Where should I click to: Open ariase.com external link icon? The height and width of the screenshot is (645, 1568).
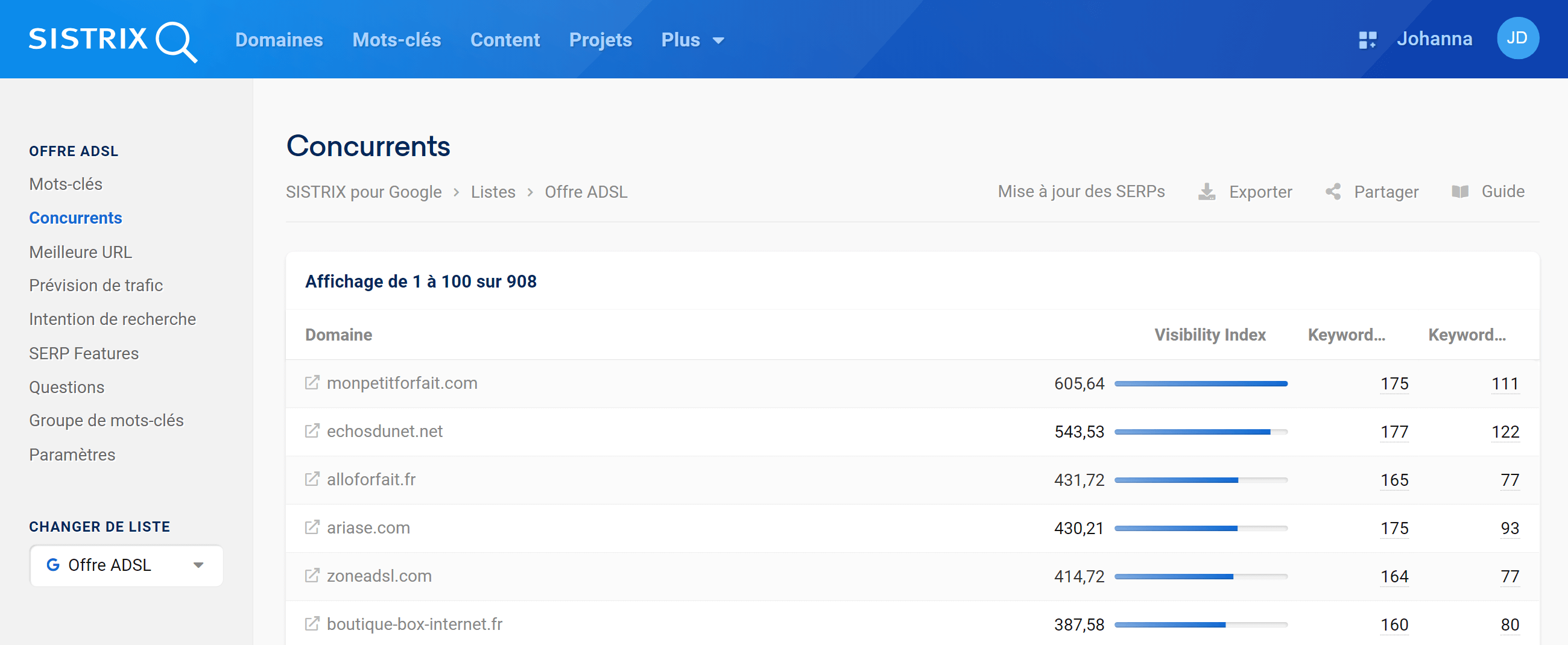click(312, 527)
